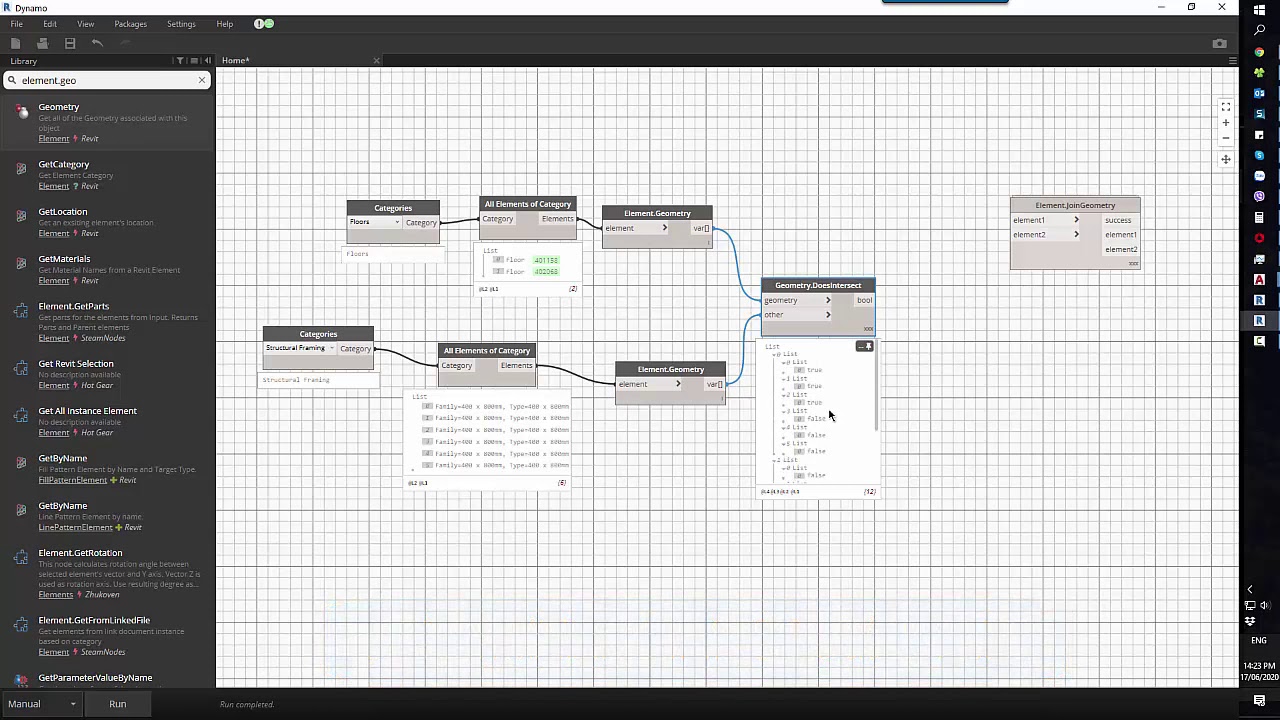Open the Manual run mode dropdown
1280x720 pixels.
tap(42, 704)
